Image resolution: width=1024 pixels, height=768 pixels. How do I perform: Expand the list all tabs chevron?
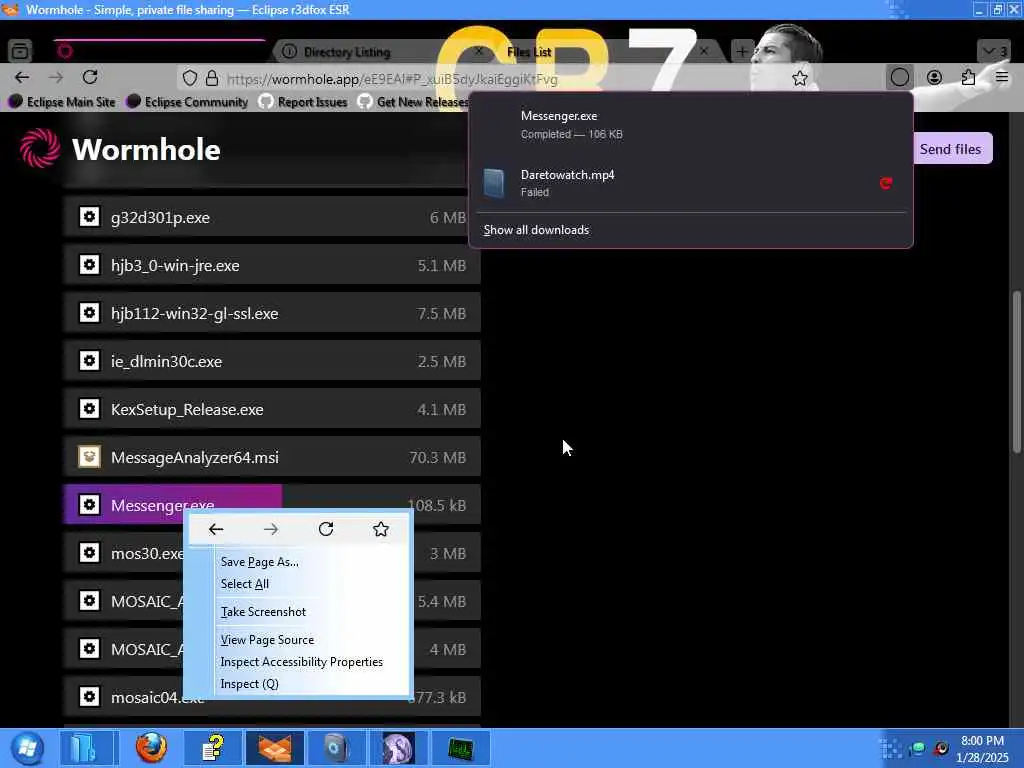994,51
